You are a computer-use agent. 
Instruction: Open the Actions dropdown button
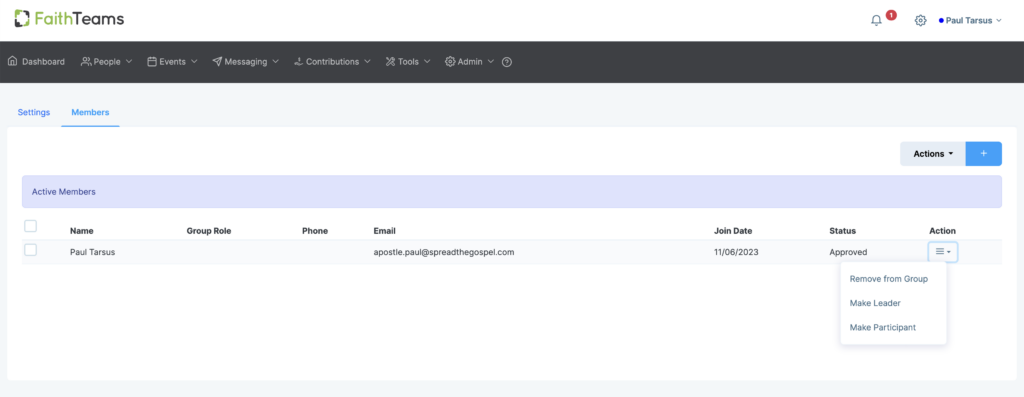click(x=933, y=153)
